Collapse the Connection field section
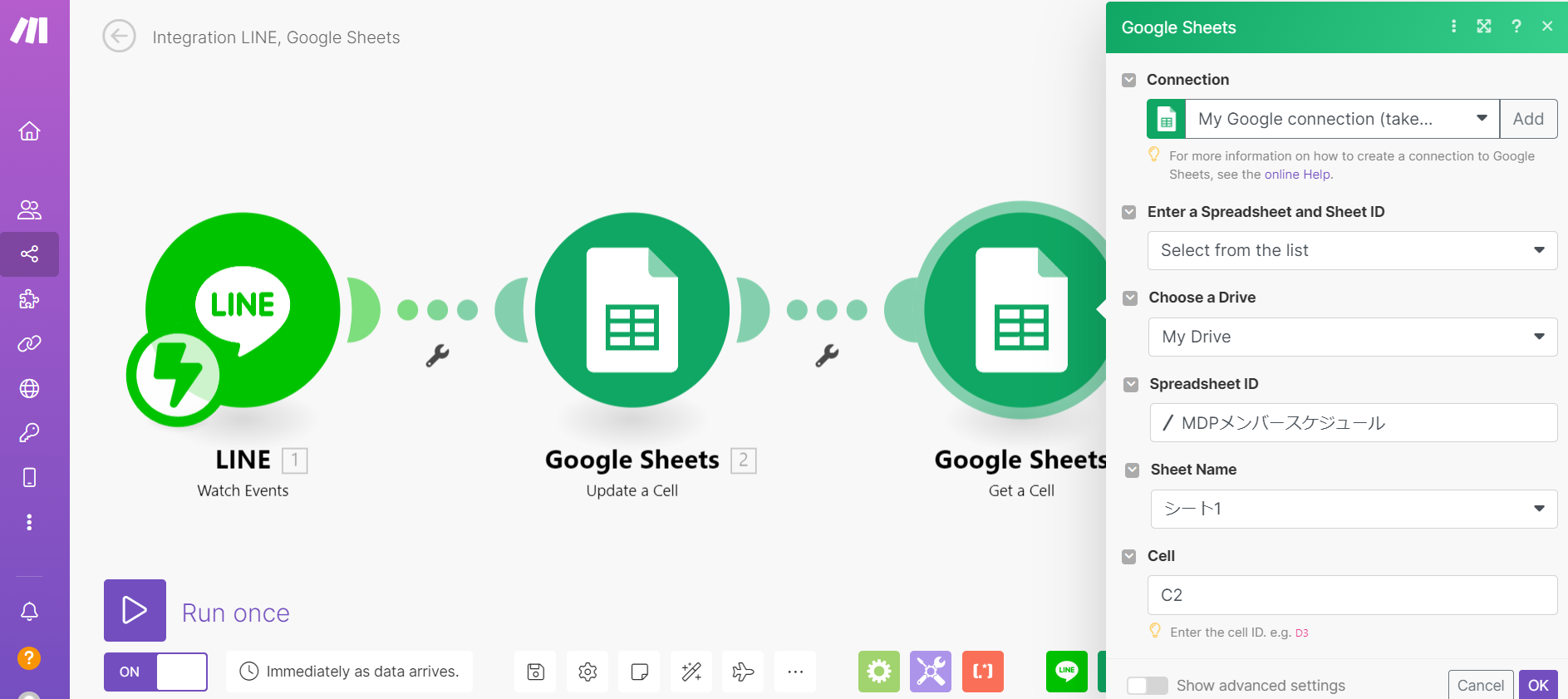Image resolution: width=1568 pixels, height=699 pixels. coord(1128,81)
